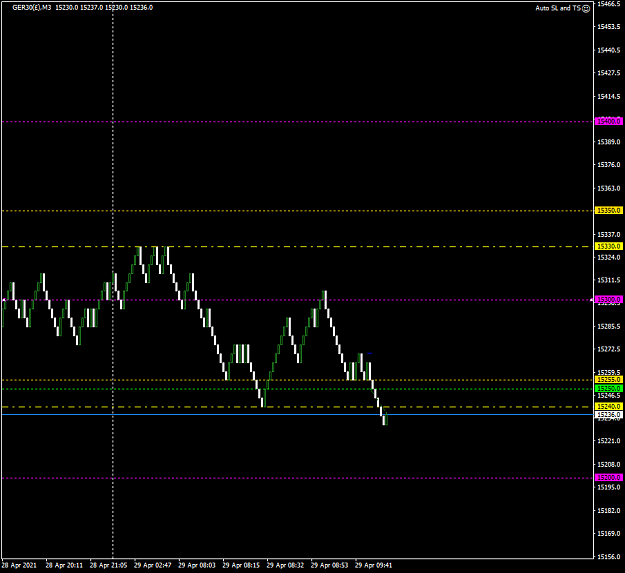Viewport: 625px width, 573px height.
Task: Click the Expert Advisor smiley face icon
Action: (x=586, y=8)
